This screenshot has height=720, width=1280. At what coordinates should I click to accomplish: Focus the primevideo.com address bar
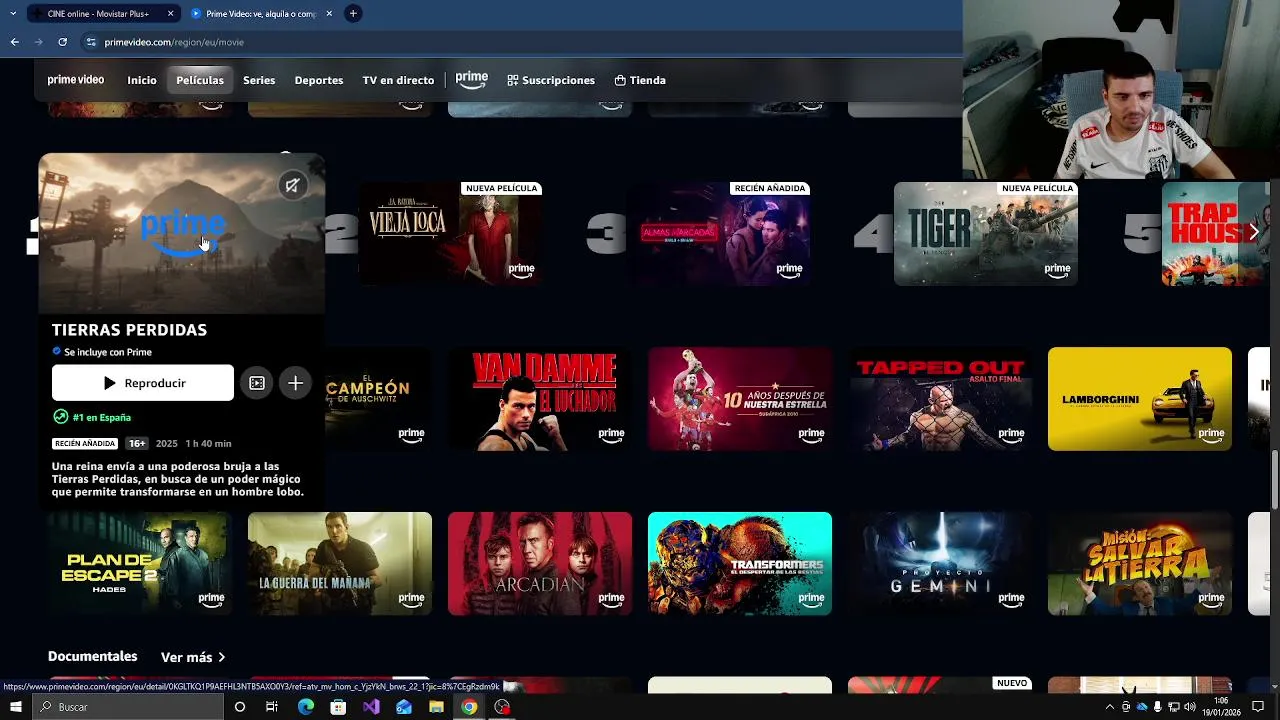520,42
